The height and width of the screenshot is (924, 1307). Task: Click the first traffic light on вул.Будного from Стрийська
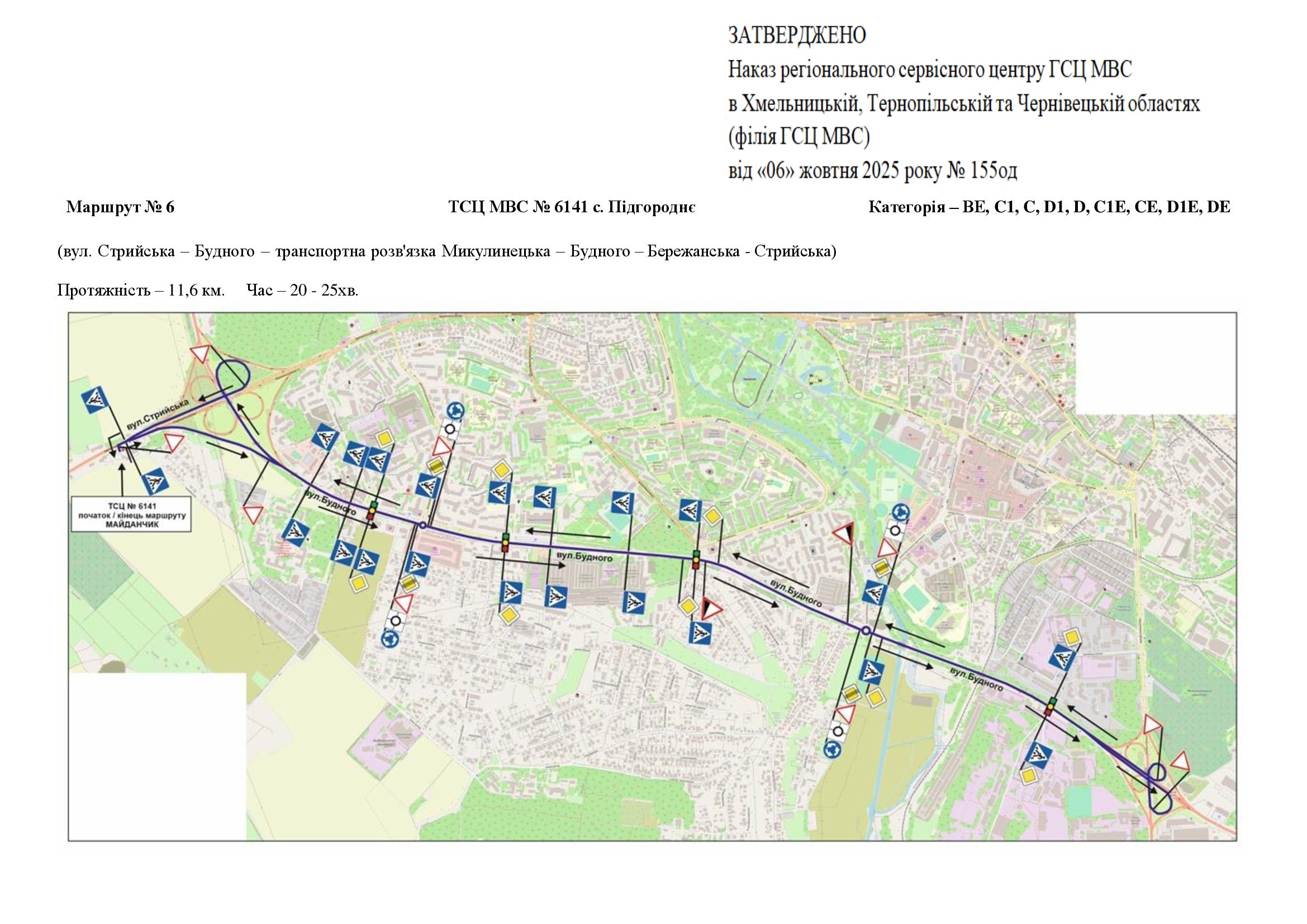tap(372, 511)
